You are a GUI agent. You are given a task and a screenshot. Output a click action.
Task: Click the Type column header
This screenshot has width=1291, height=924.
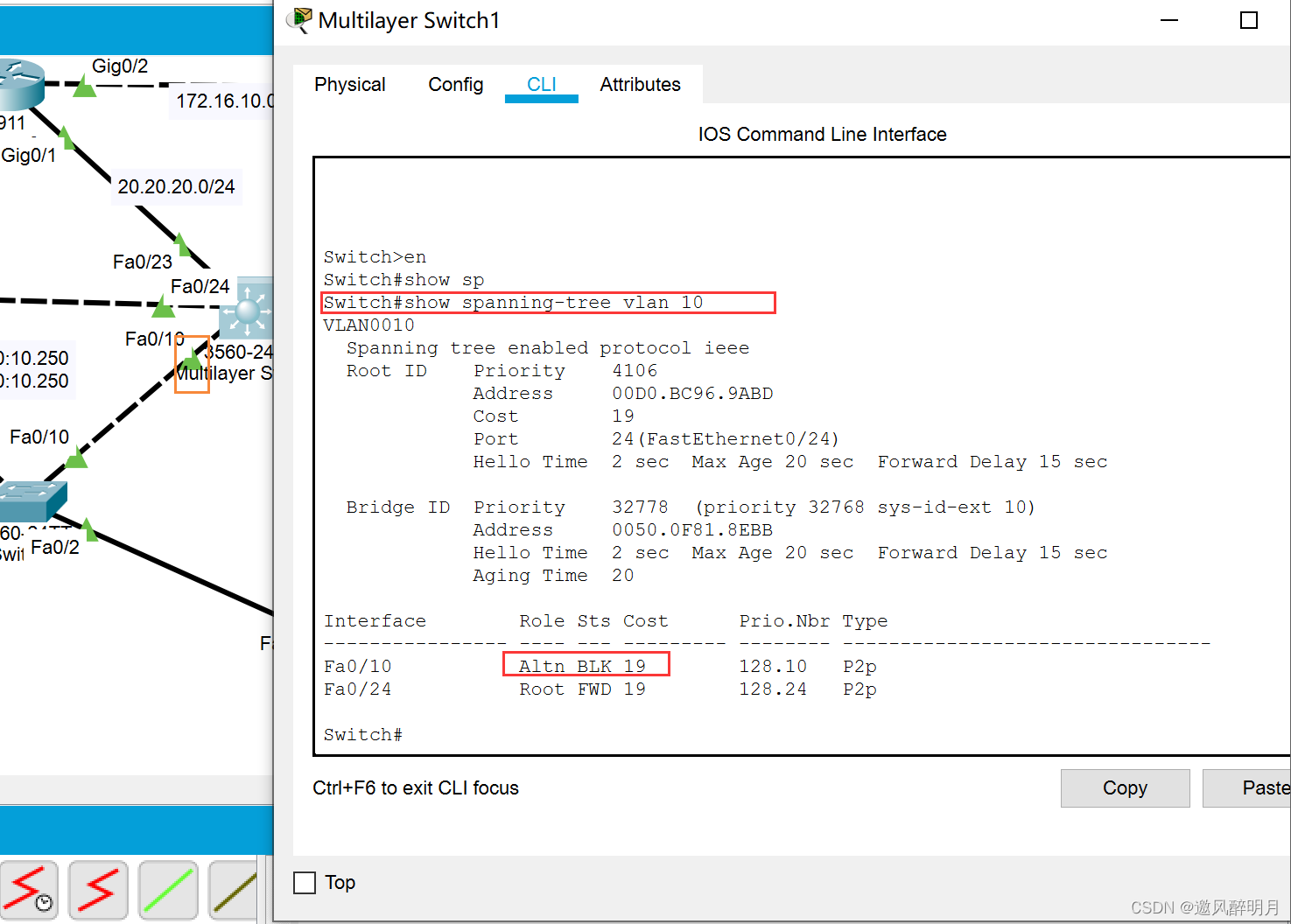866,621
